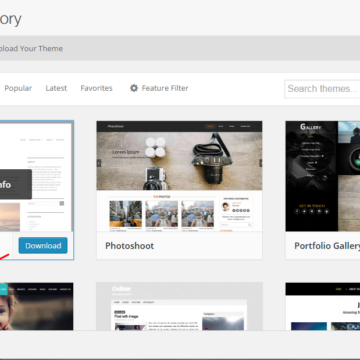Open the Photoshoot theme screenshot
The height and width of the screenshot is (360, 360).
[x=179, y=176]
